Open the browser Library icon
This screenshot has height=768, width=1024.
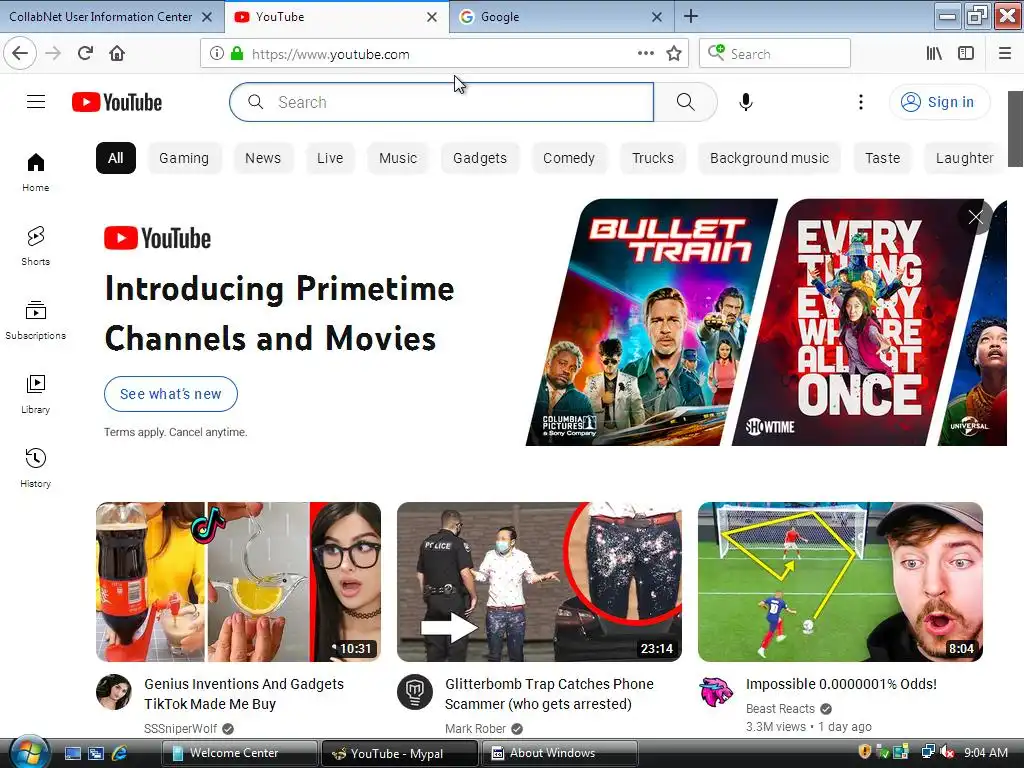[934, 54]
